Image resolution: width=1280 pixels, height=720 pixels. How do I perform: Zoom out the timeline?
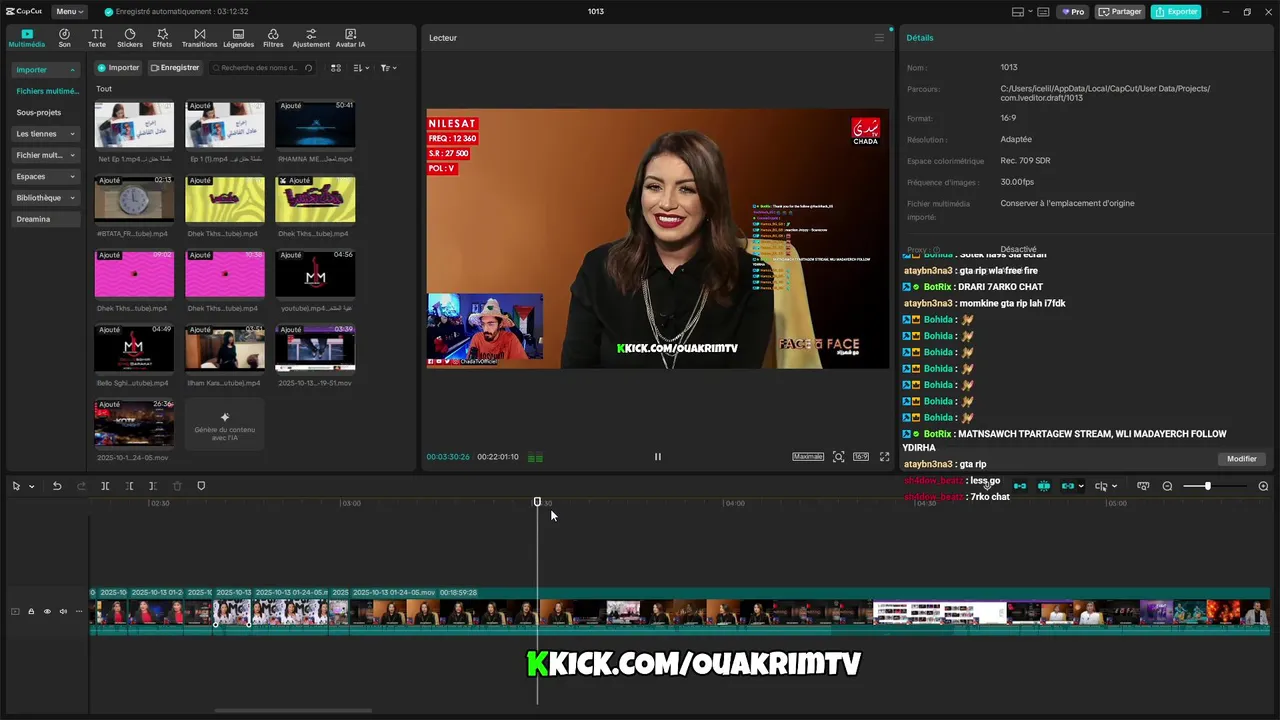[x=1167, y=487]
